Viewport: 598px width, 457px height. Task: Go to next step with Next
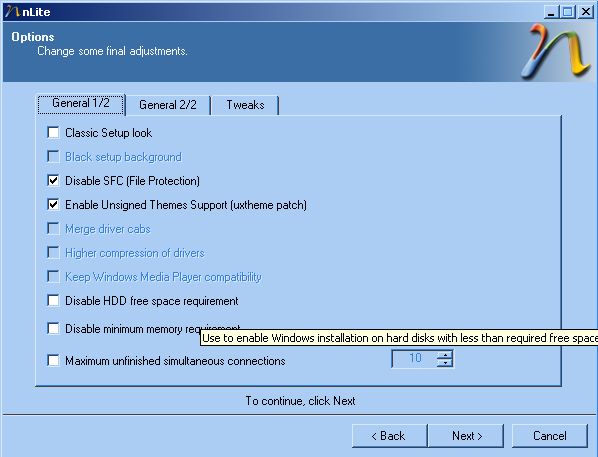[466, 436]
